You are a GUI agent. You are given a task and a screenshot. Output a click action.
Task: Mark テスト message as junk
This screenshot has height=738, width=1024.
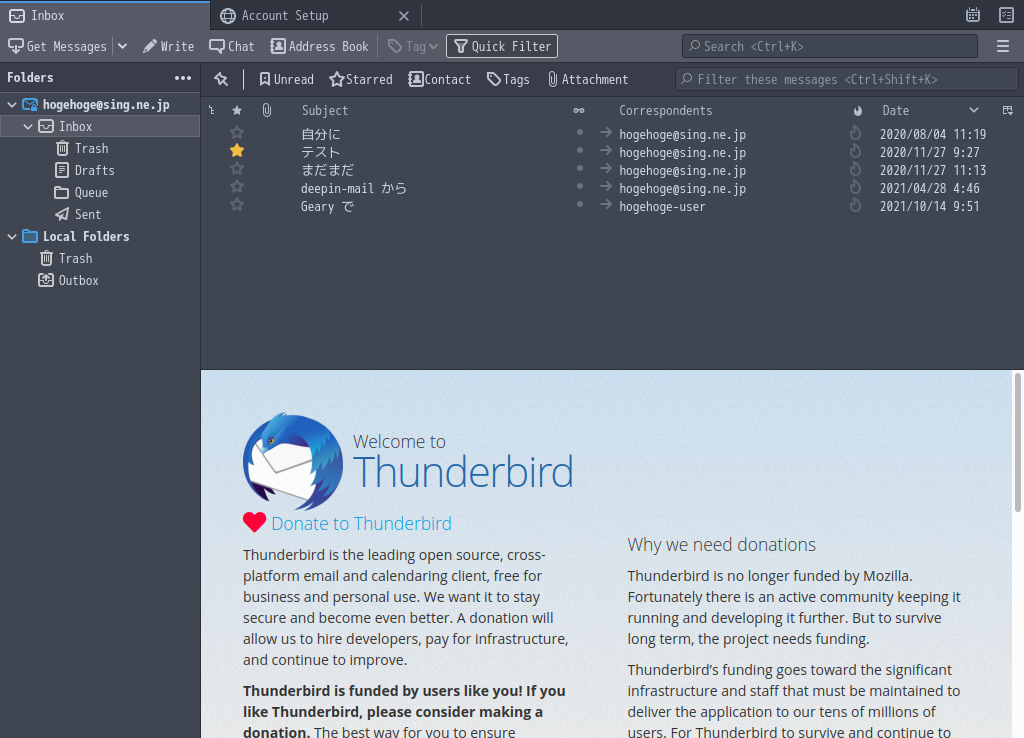tap(856, 152)
